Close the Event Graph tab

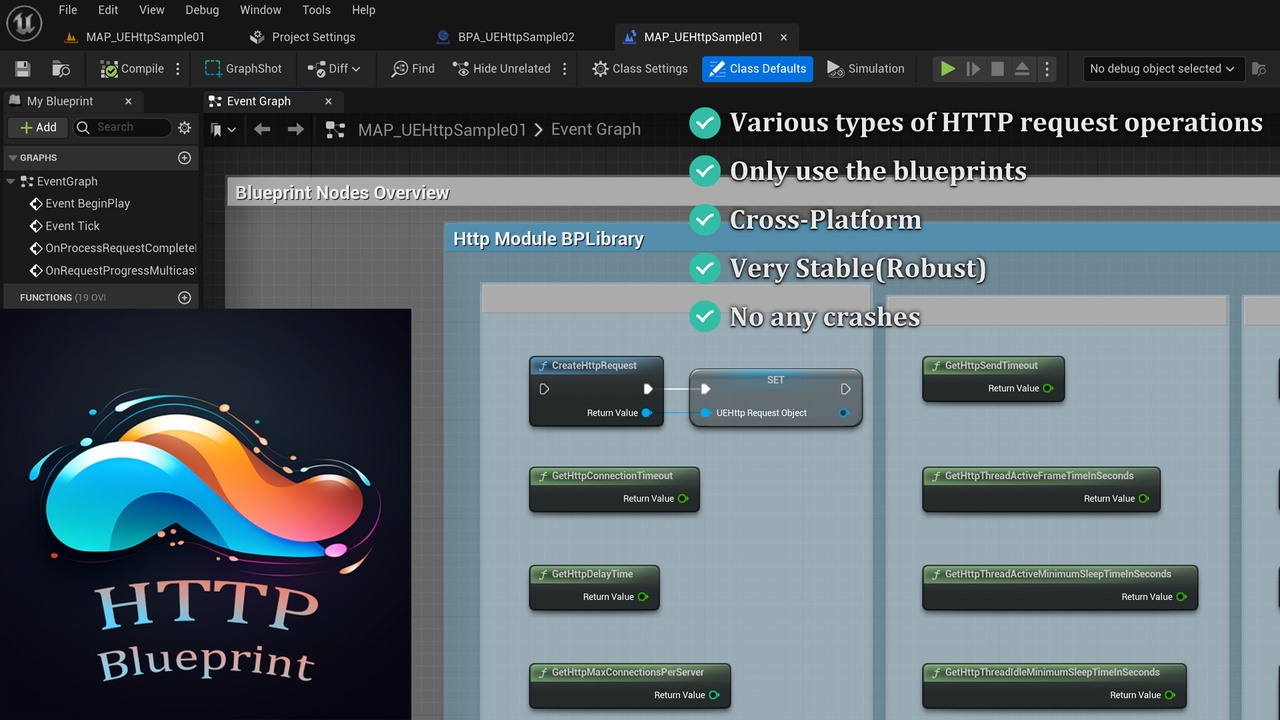pos(328,101)
